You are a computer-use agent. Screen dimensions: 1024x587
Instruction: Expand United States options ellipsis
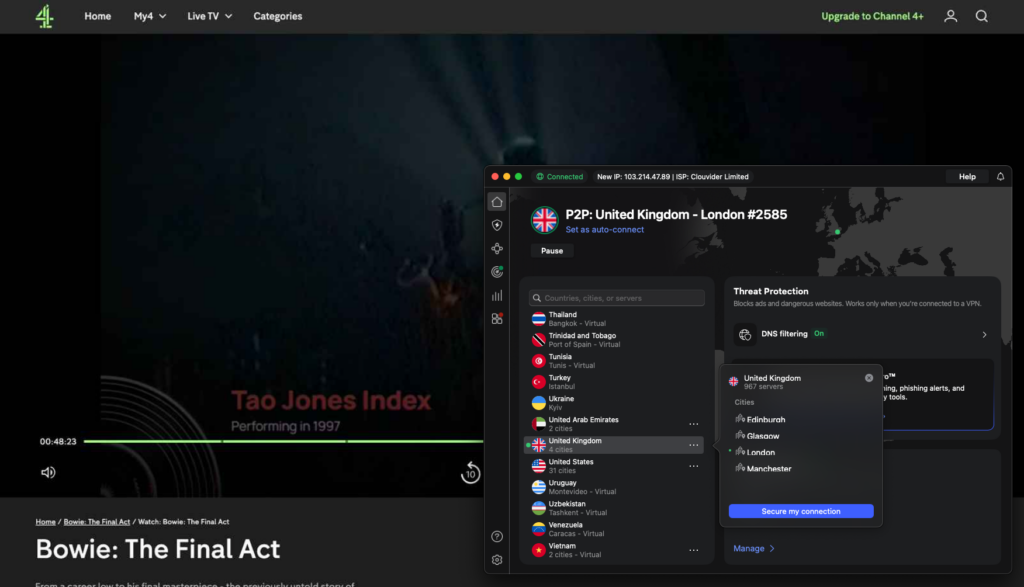tap(694, 466)
